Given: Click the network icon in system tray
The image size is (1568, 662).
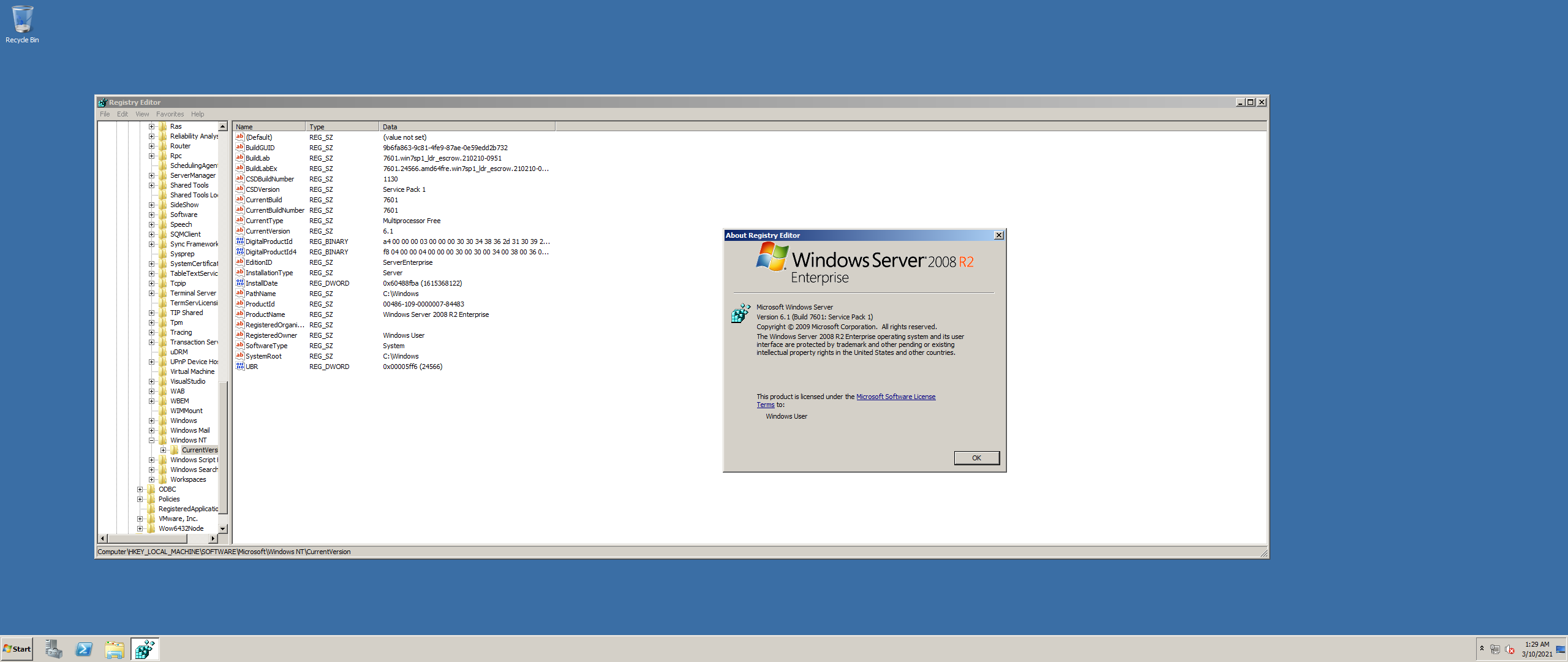Looking at the screenshot, I should pos(1495,649).
